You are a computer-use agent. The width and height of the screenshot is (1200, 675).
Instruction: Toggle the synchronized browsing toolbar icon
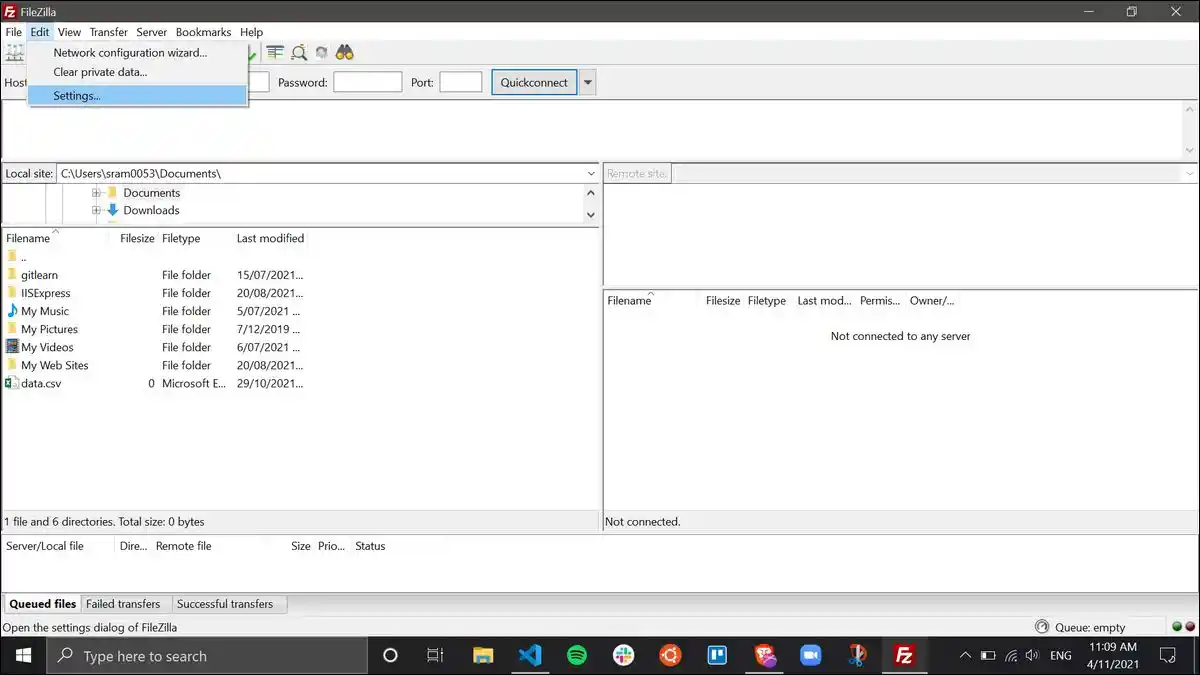[x=321, y=53]
